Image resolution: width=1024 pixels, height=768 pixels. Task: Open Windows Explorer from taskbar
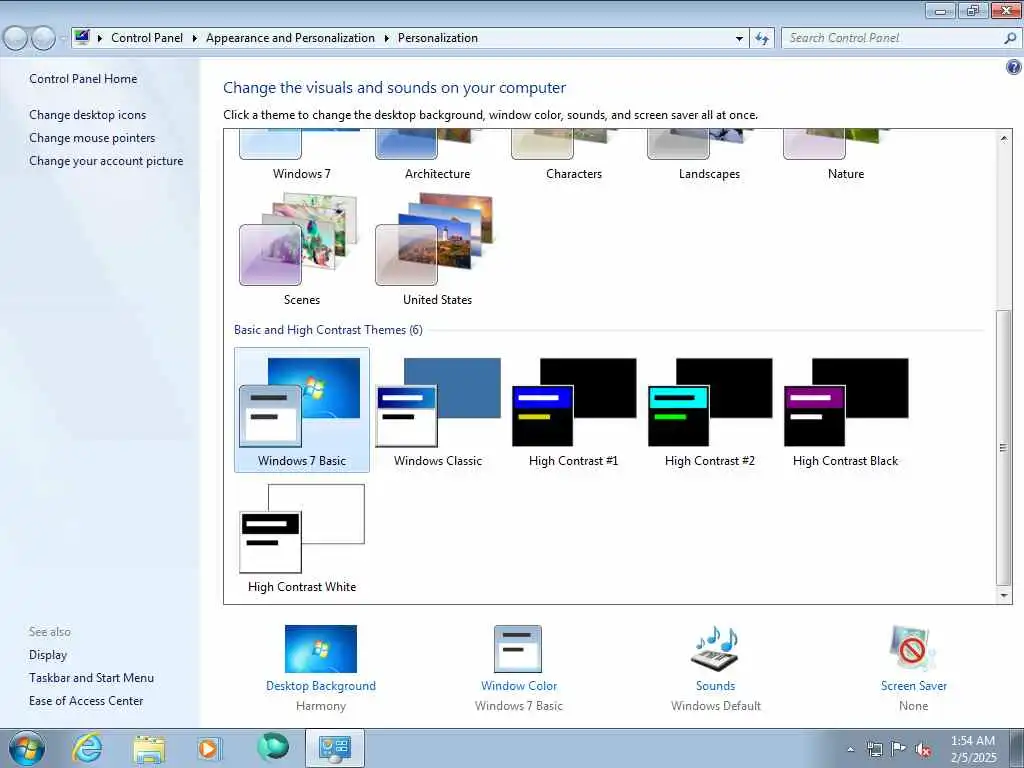(149, 748)
